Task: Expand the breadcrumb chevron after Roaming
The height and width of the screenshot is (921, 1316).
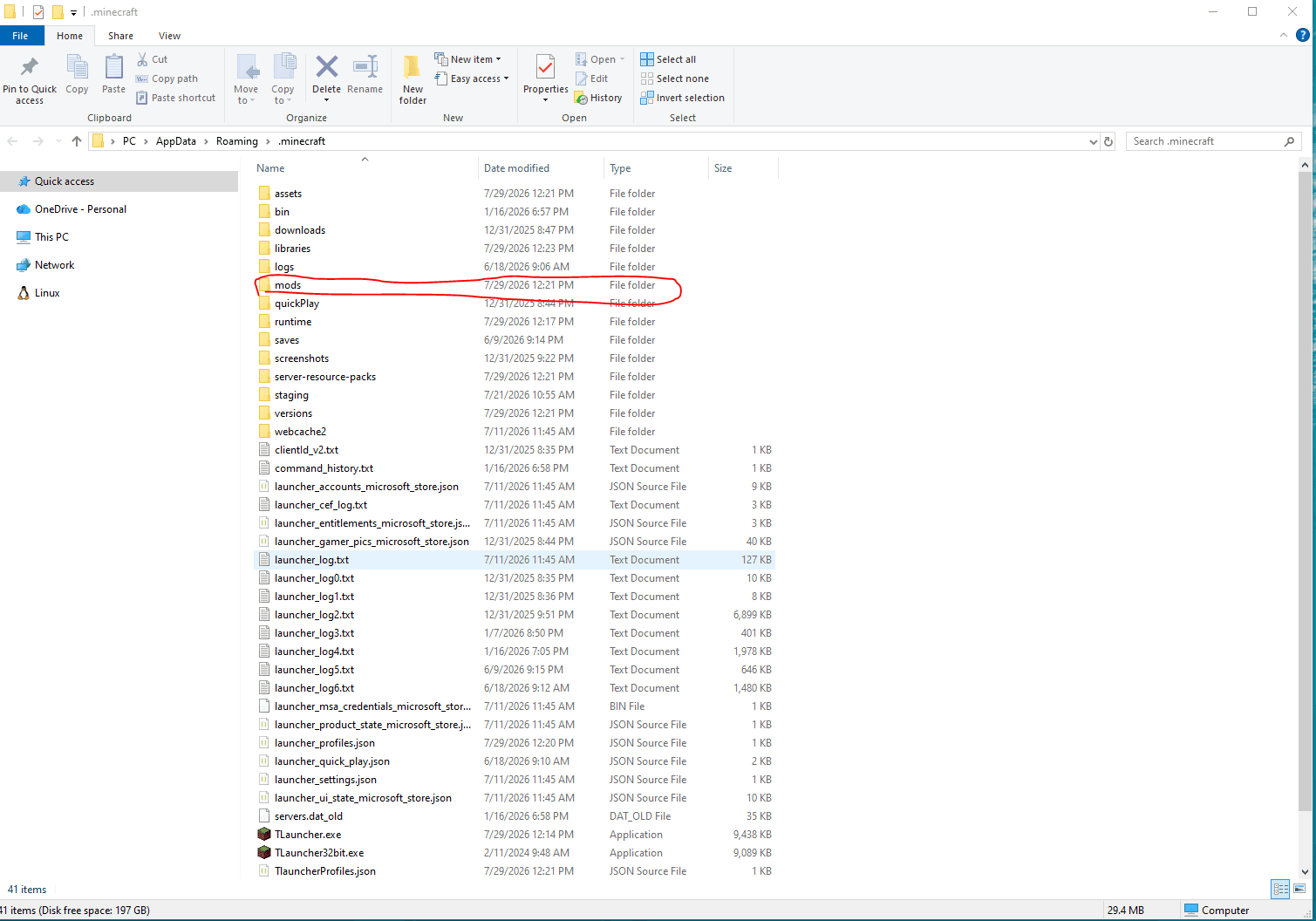Action: pyautogui.click(x=268, y=141)
